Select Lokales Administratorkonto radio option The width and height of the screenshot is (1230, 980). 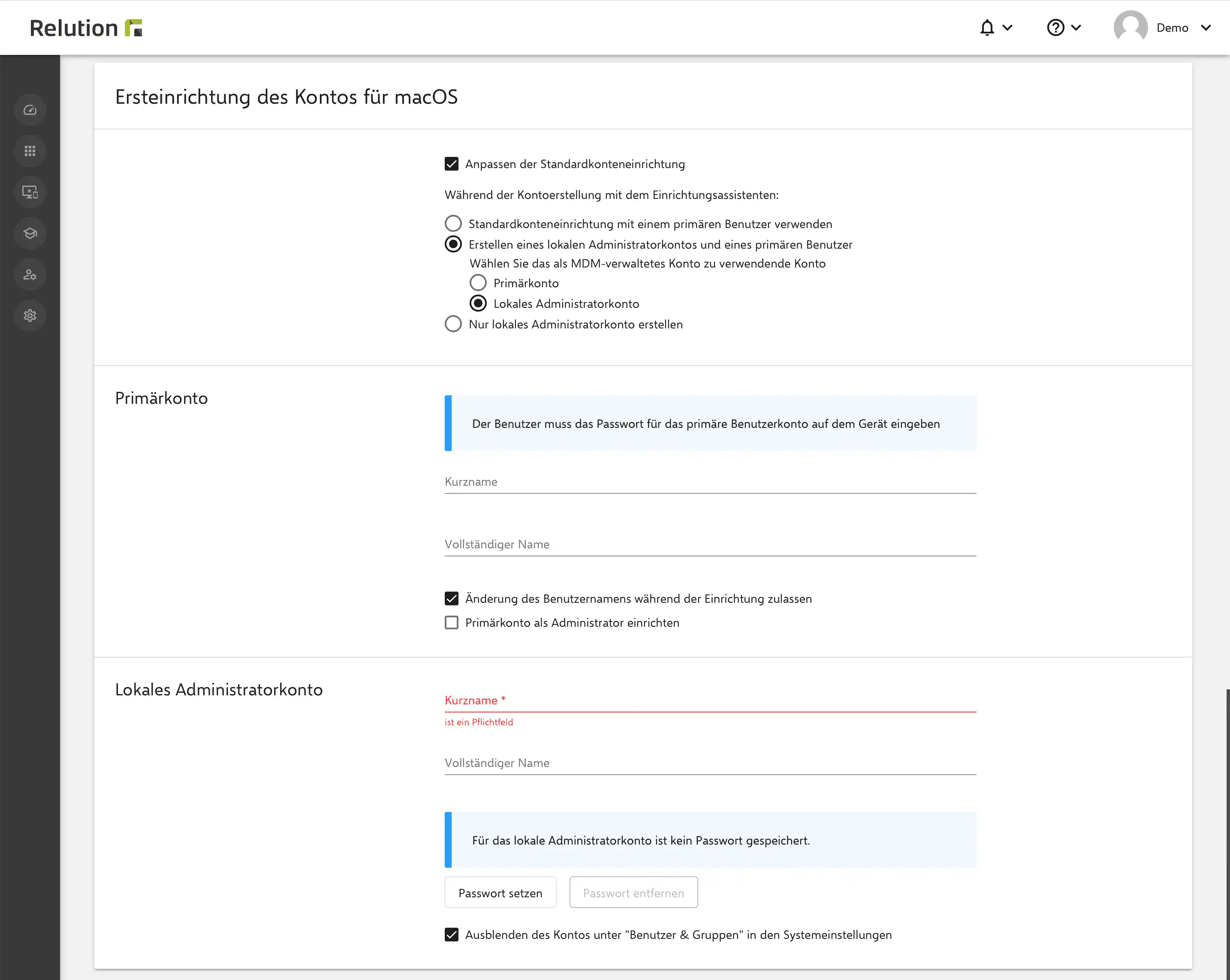point(478,304)
